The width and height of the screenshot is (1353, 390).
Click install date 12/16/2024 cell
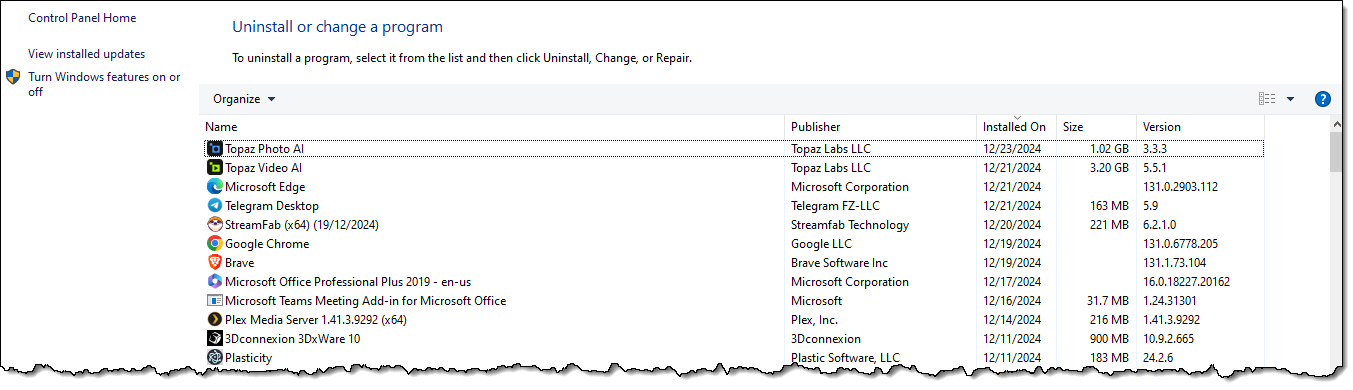1012,301
